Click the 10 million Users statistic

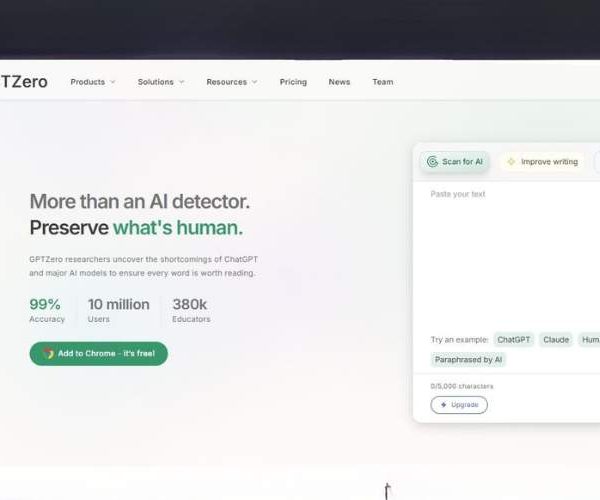(119, 310)
